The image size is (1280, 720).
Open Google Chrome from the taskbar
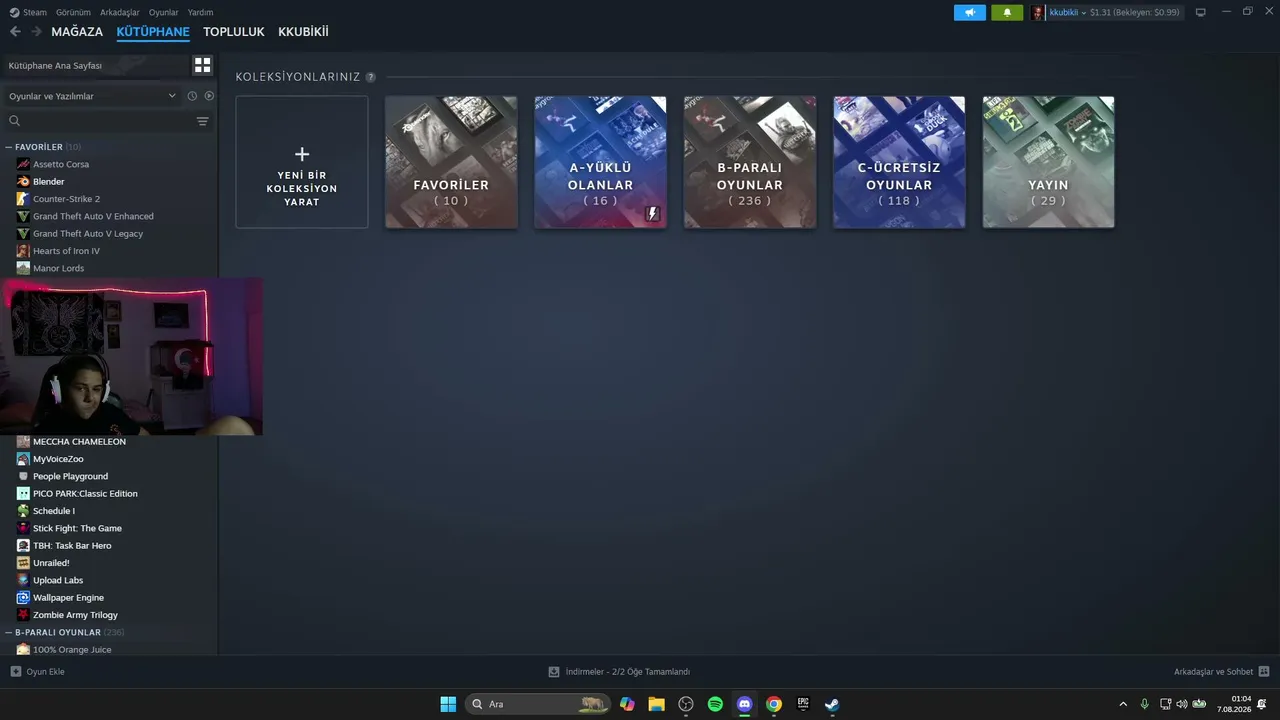click(773, 704)
